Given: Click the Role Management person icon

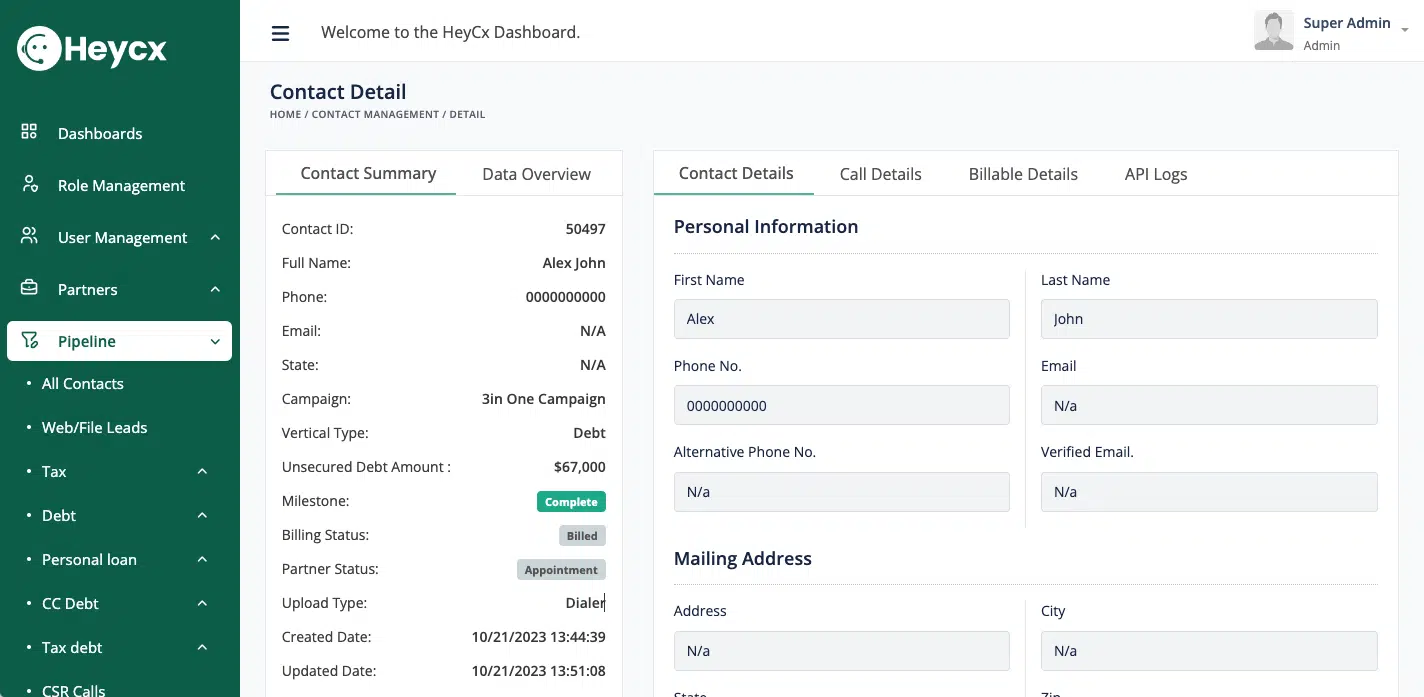Looking at the screenshot, I should pyautogui.click(x=29, y=185).
